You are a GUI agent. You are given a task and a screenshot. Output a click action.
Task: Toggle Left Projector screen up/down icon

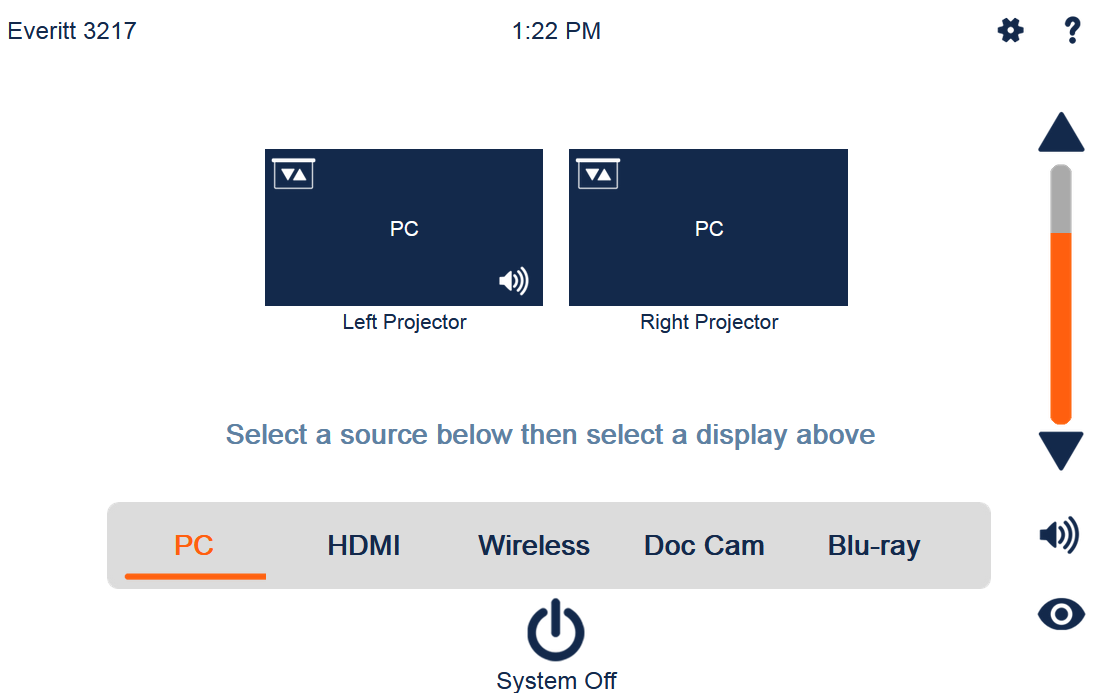(x=293, y=174)
